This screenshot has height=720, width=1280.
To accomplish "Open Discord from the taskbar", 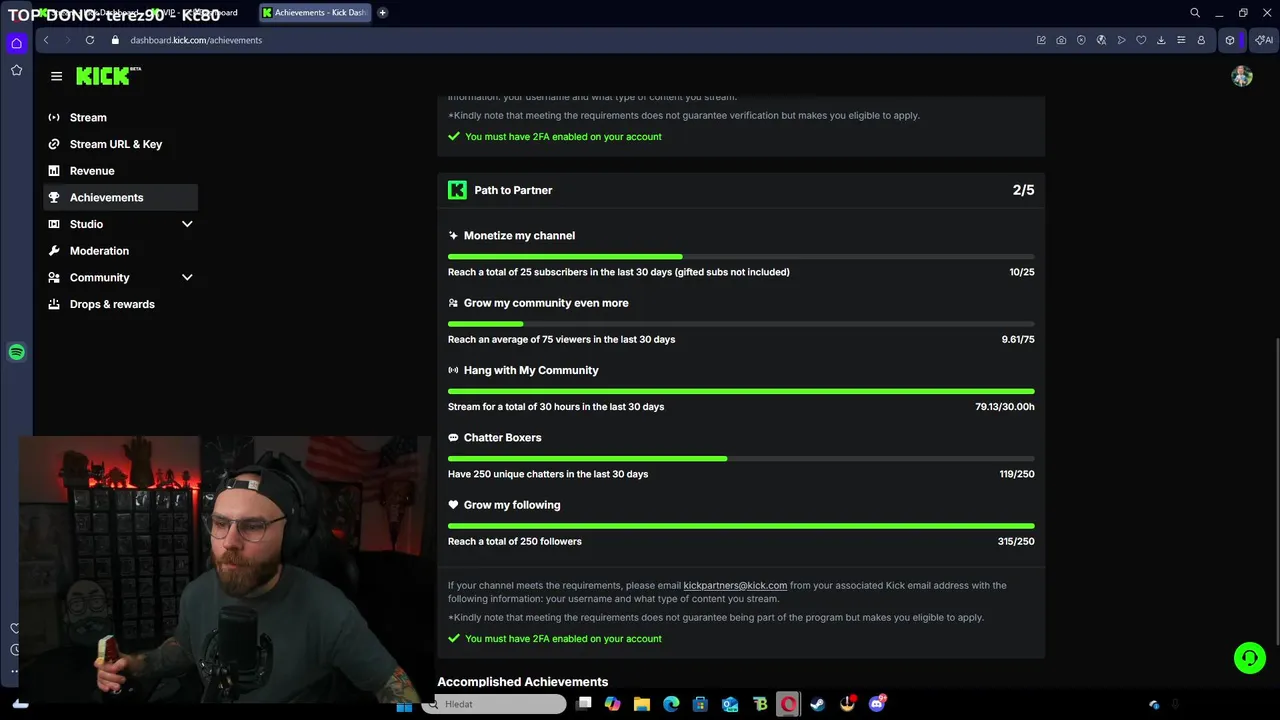I will pyautogui.click(x=877, y=704).
